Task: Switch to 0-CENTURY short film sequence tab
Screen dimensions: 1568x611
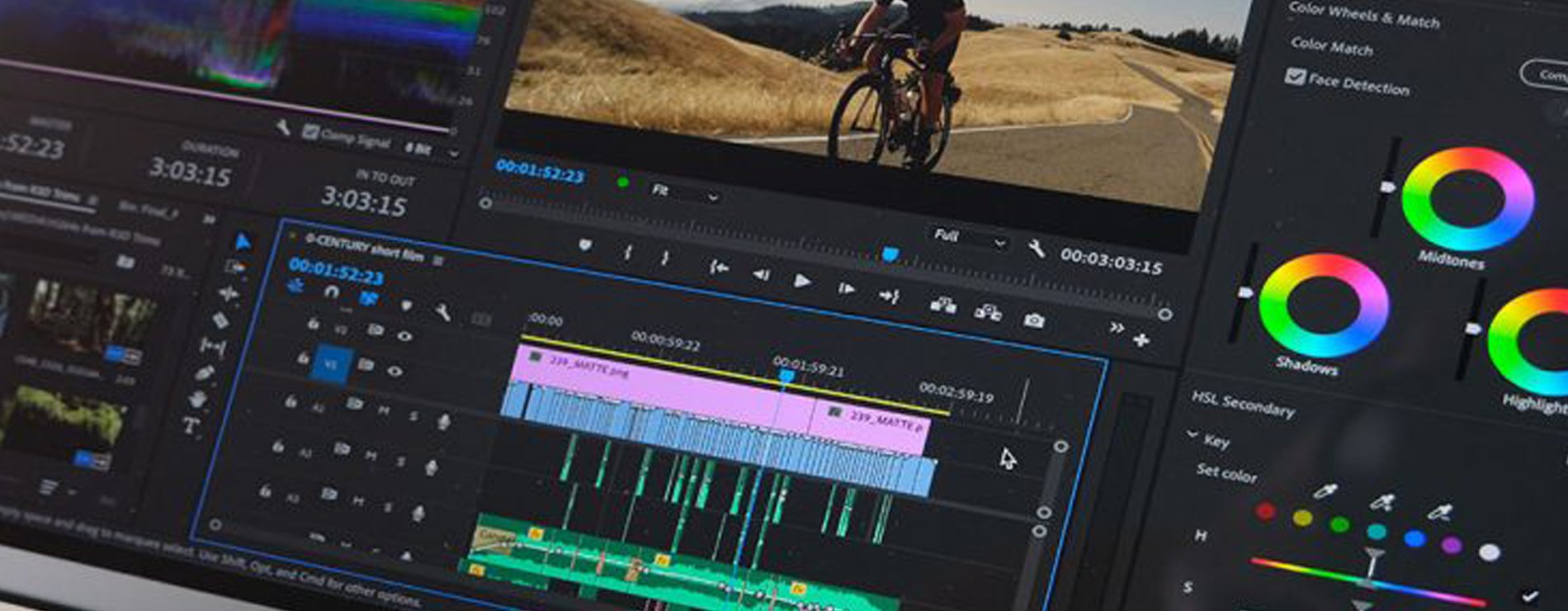Action: click(365, 247)
